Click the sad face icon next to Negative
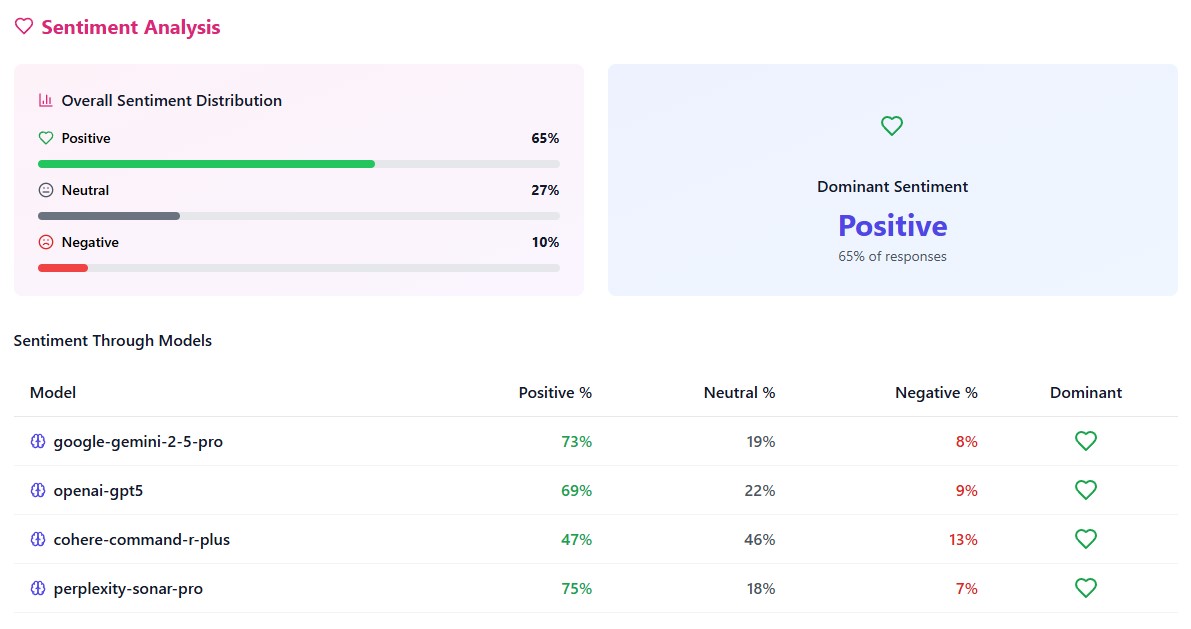1191x629 pixels. click(x=45, y=242)
